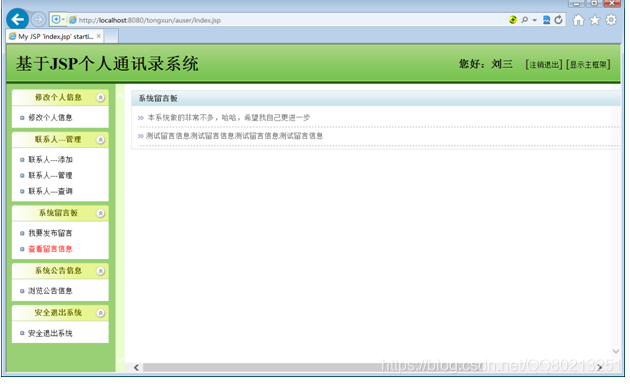
Task: Open 修改个人信息 menu link
Action: tap(50, 118)
